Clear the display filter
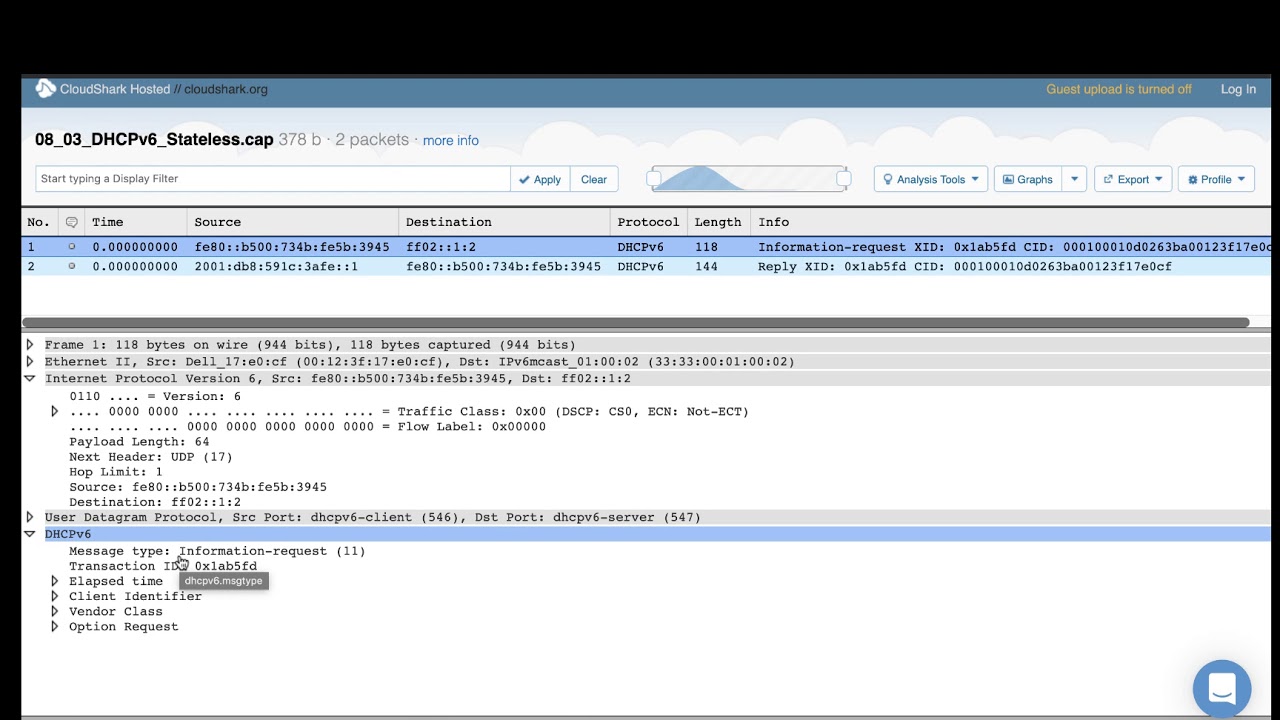Viewport: 1280px width, 720px height. [x=594, y=179]
